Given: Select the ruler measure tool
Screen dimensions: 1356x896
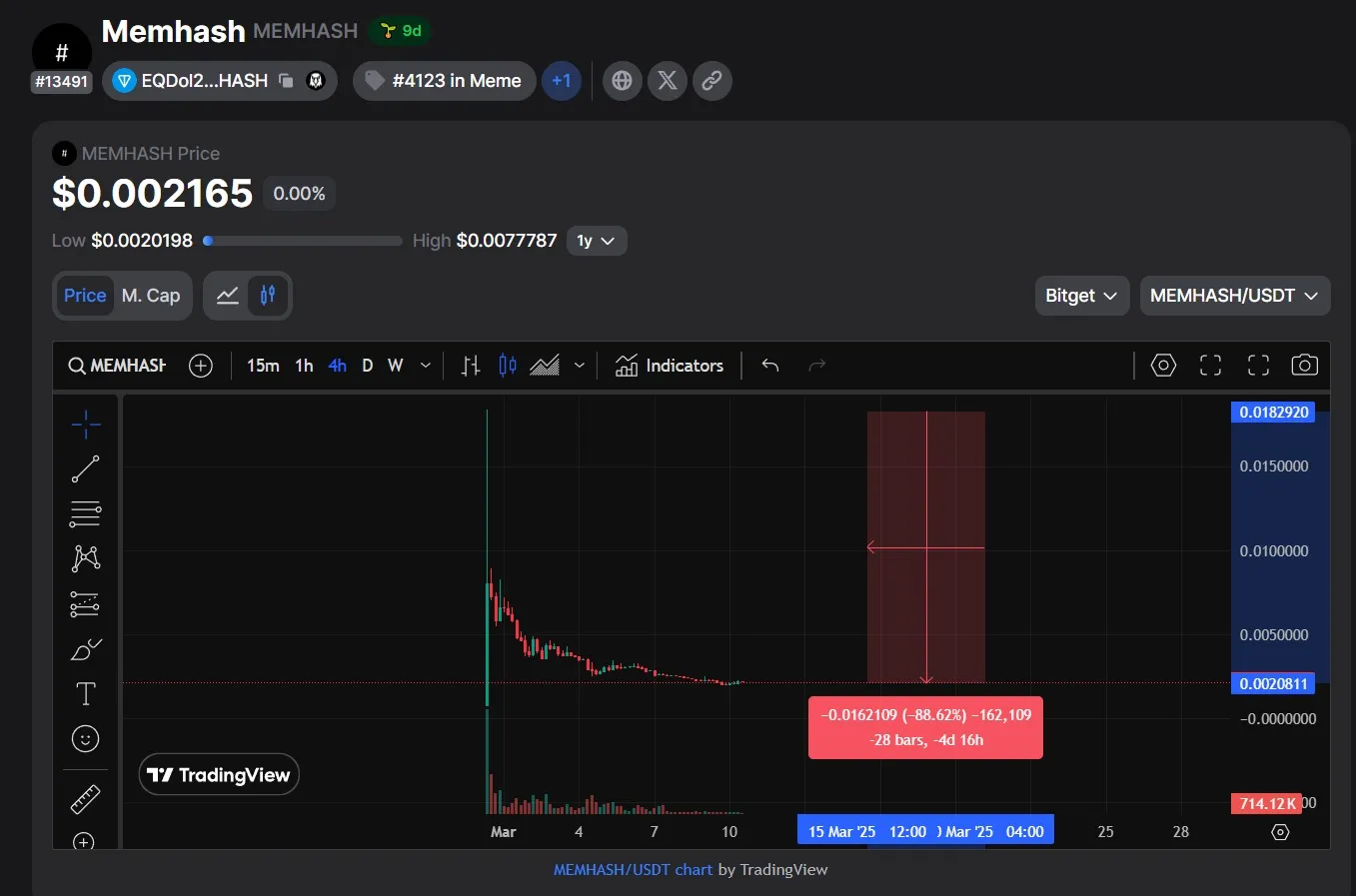Looking at the screenshot, I should (x=86, y=799).
